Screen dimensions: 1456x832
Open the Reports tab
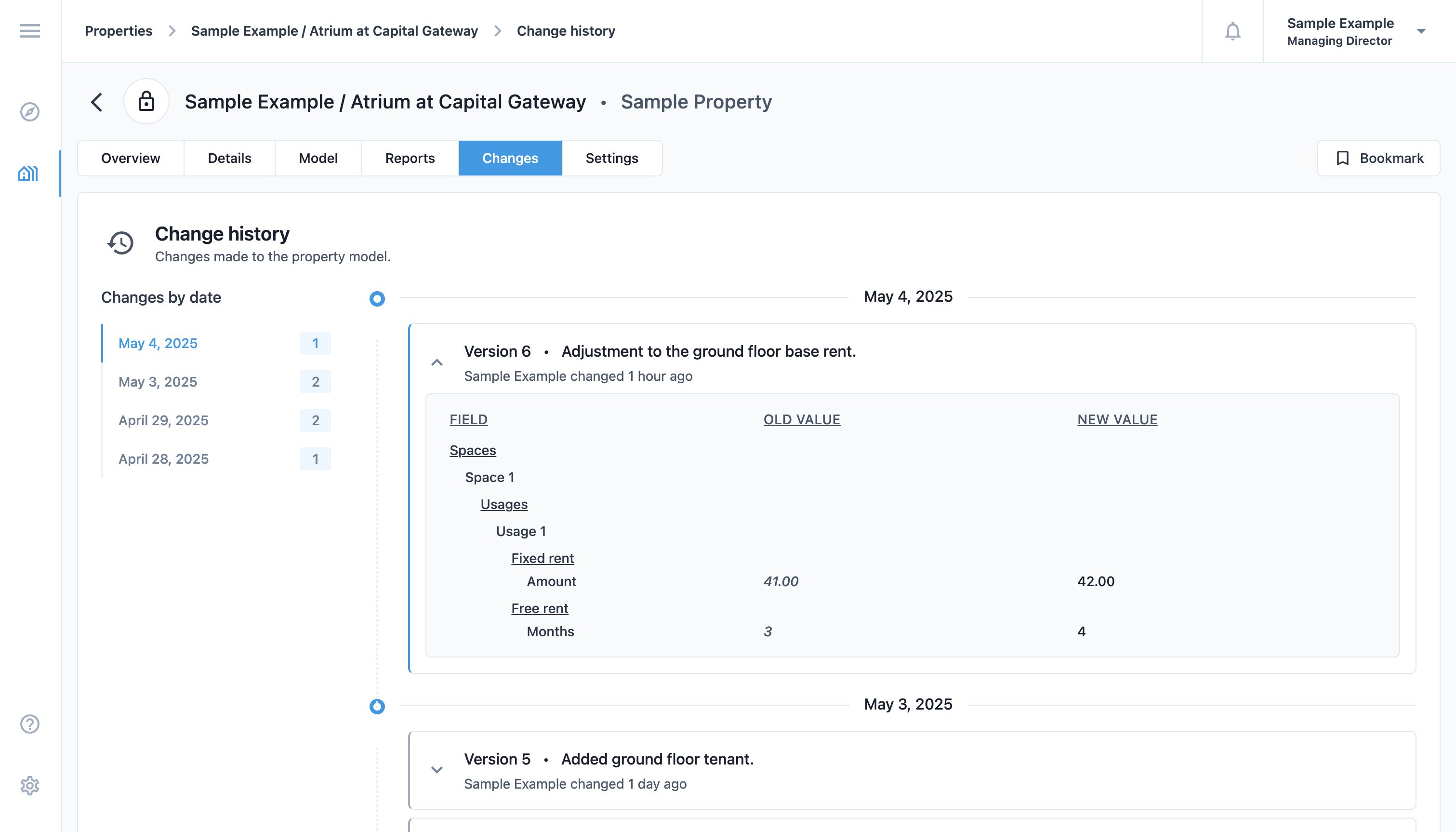point(410,158)
